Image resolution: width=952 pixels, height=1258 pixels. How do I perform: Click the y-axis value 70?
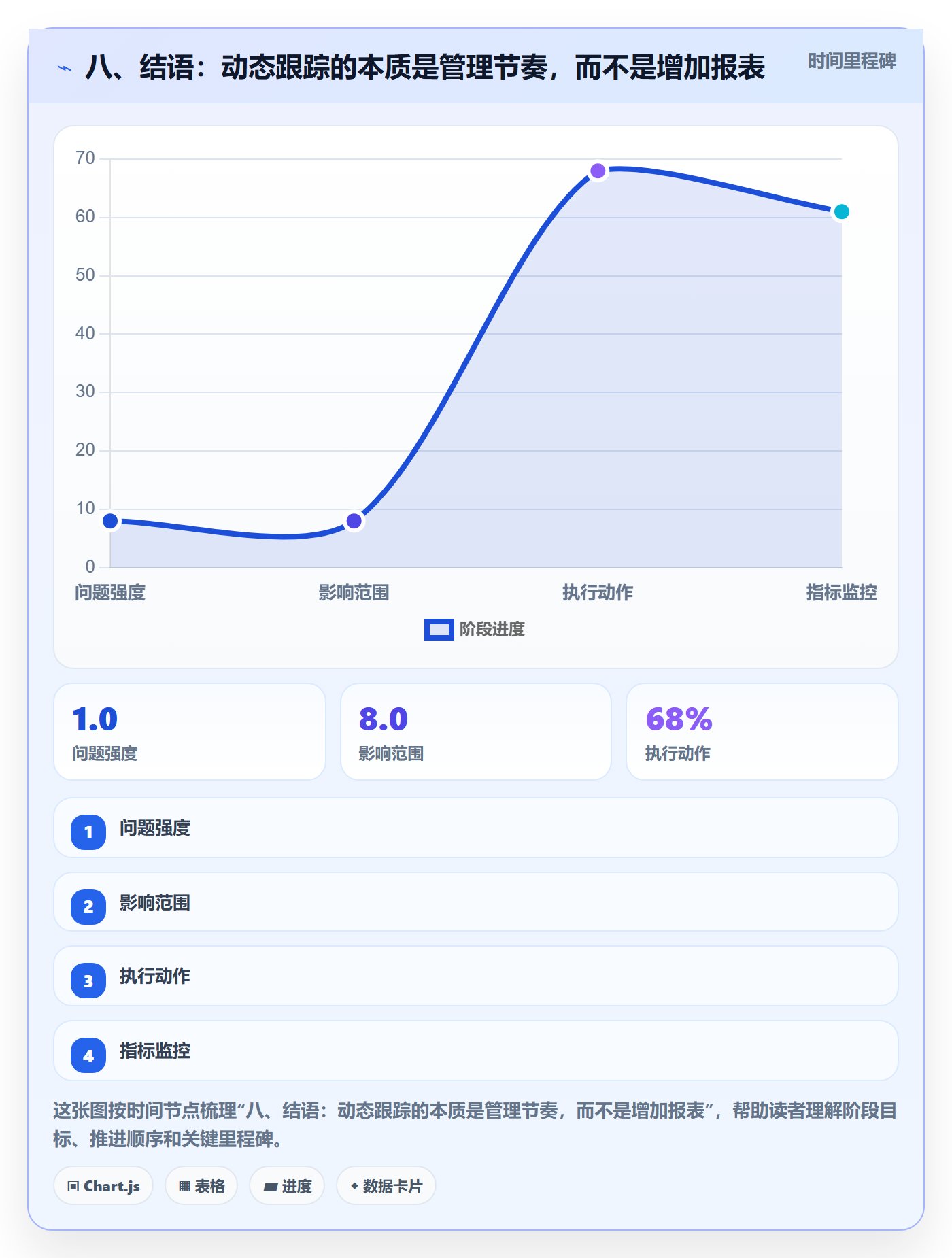pyautogui.click(x=85, y=158)
